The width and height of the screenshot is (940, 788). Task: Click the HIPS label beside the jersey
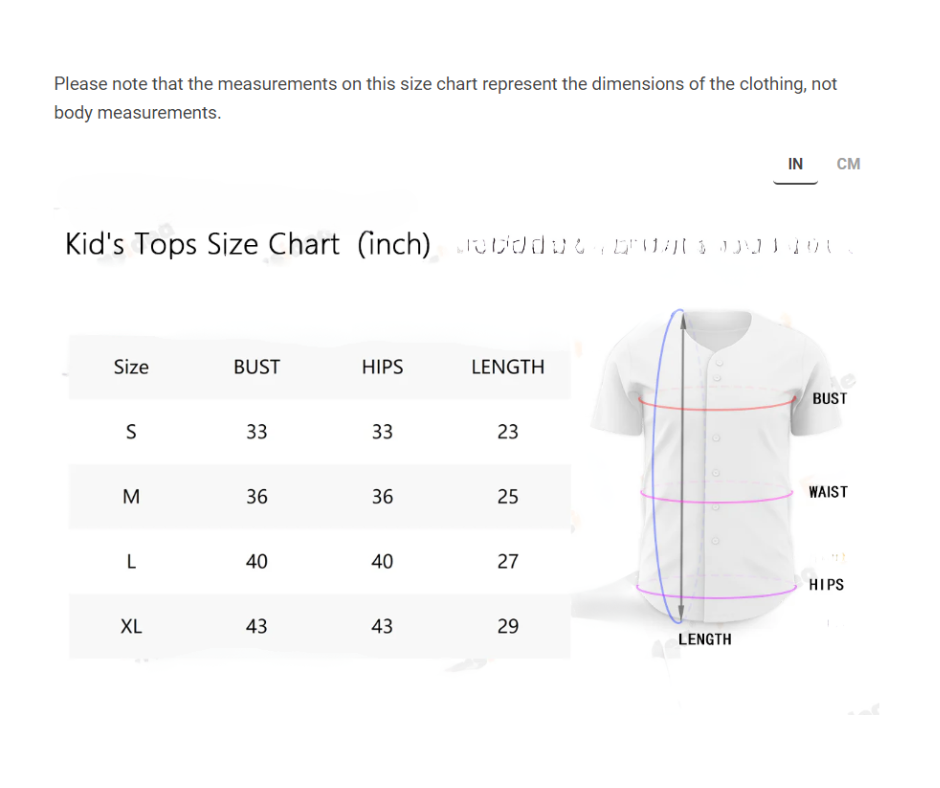[826, 585]
